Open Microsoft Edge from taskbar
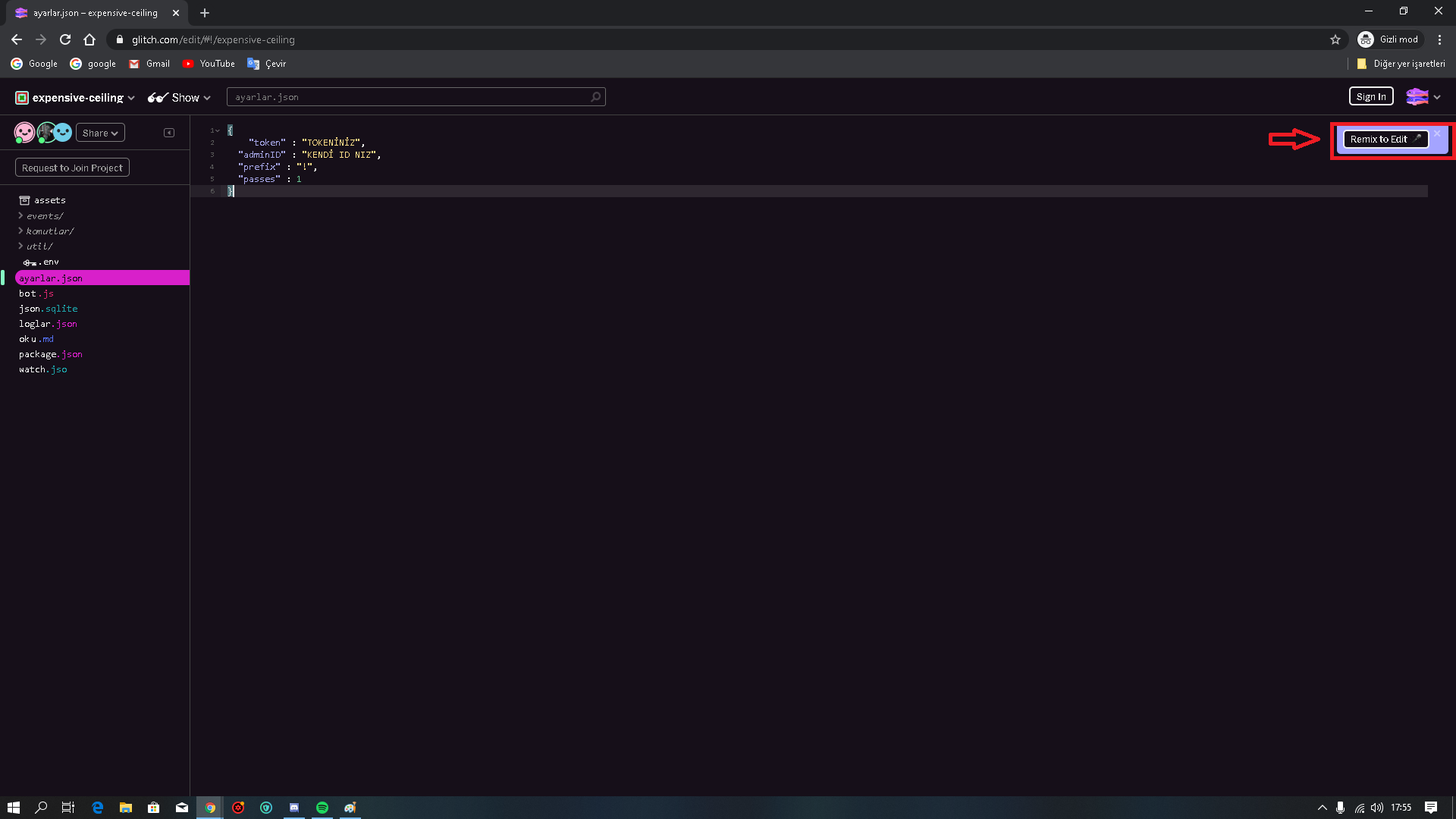 pos(97,808)
